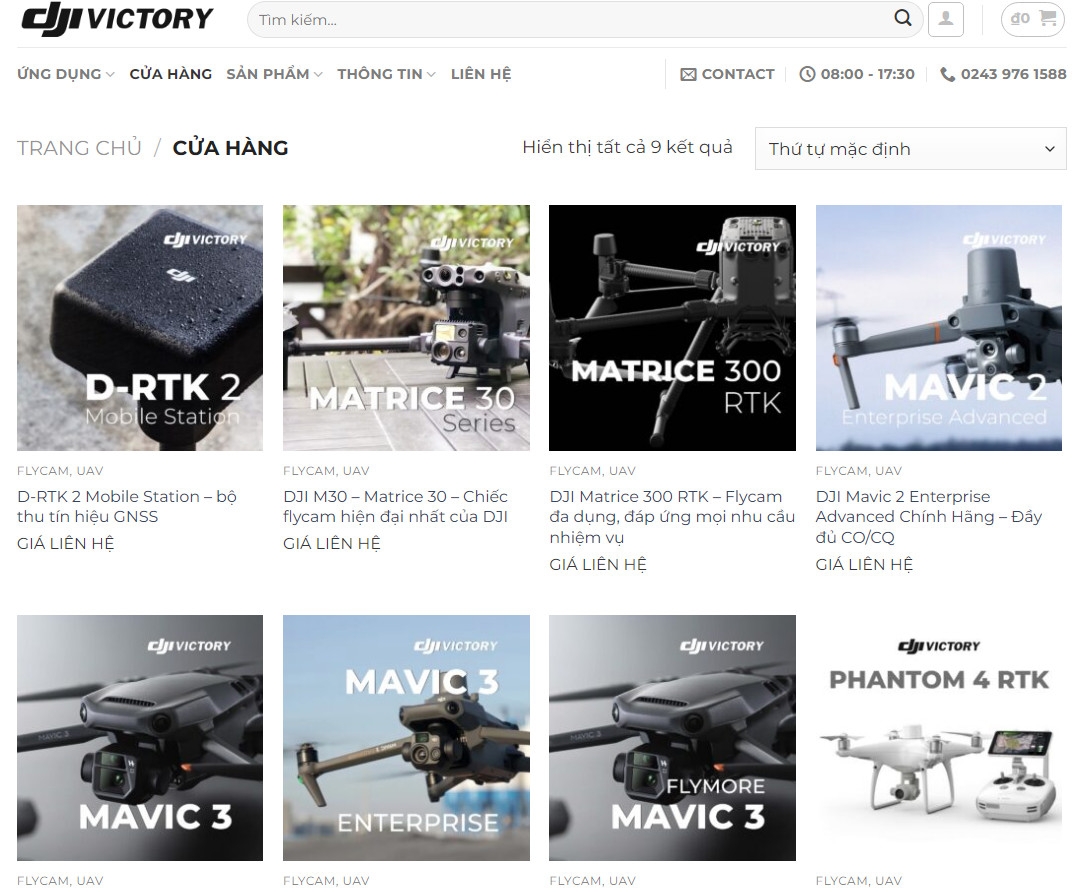Click the CONTACT link
1077x892 pixels.
click(x=738, y=74)
